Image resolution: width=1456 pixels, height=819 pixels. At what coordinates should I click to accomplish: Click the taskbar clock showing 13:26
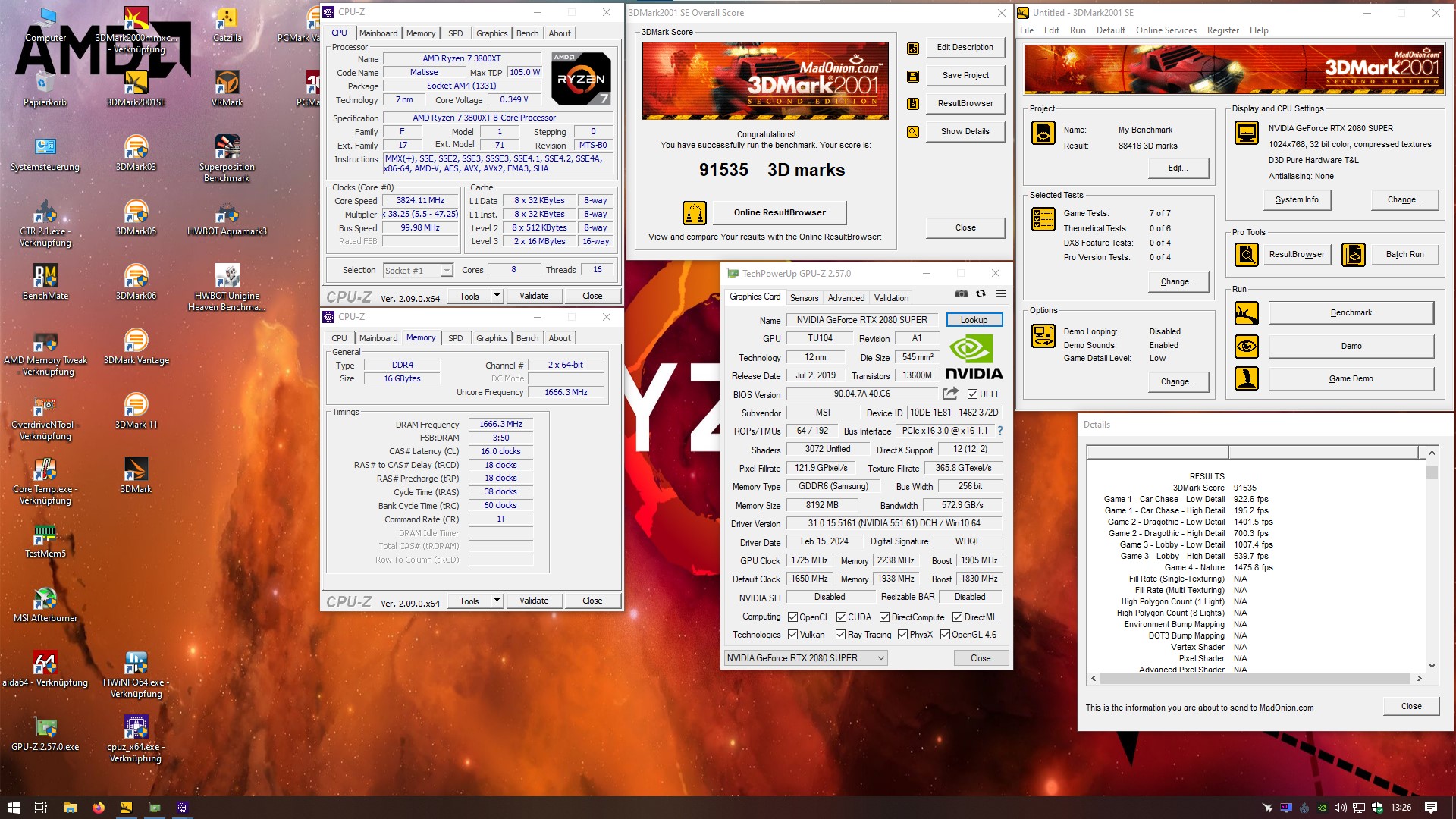pos(1401,808)
